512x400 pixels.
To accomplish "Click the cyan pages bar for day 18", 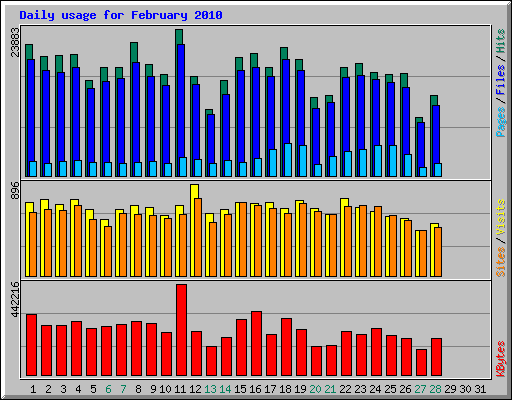I will (288, 160).
